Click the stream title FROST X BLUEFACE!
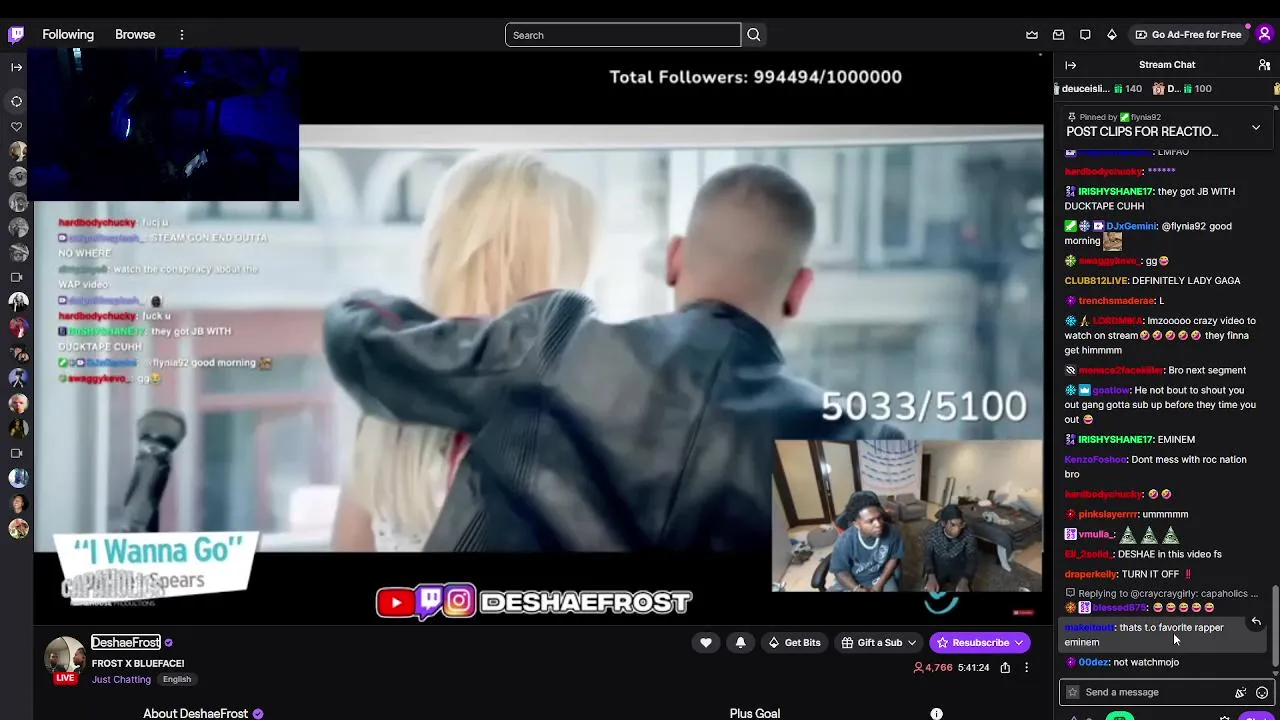This screenshot has width=1280, height=720. click(138, 664)
